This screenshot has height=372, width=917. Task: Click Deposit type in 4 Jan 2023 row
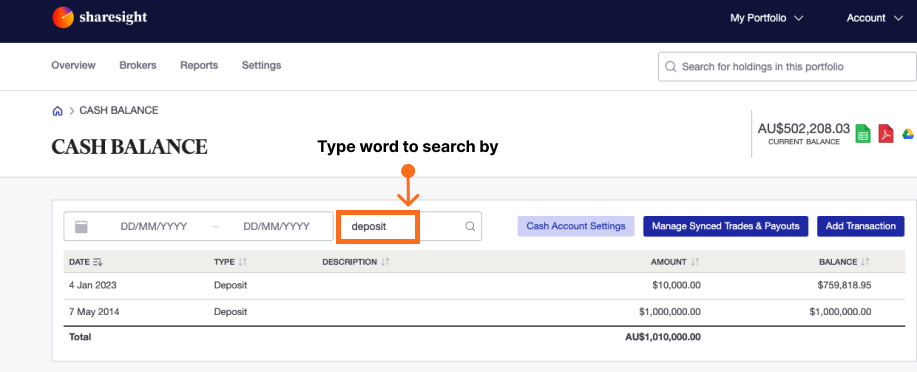click(230, 285)
